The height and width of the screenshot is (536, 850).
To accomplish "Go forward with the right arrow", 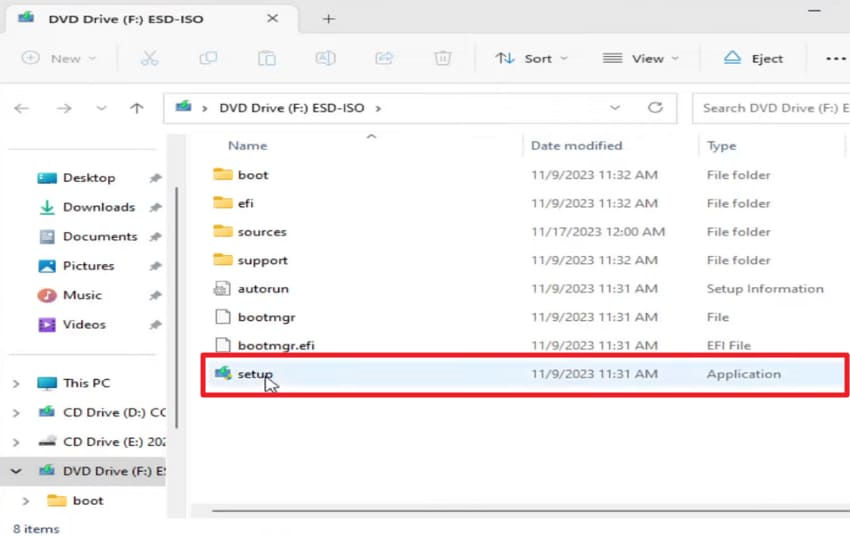I will pyautogui.click(x=64, y=108).
